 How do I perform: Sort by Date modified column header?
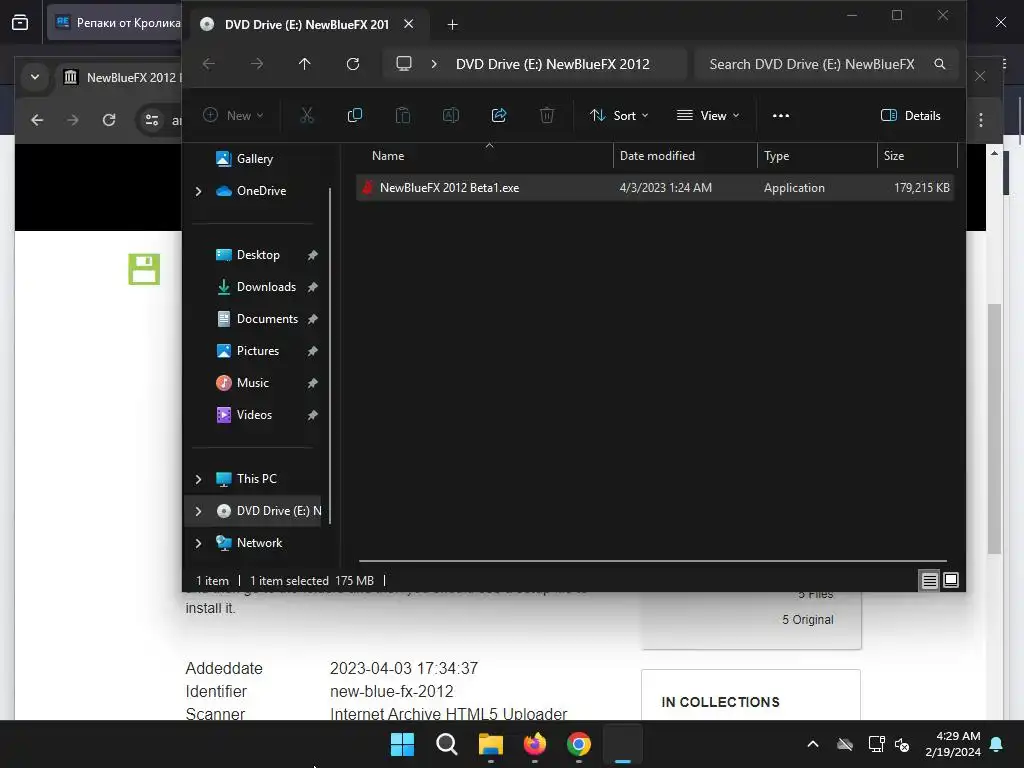point(657,156)
